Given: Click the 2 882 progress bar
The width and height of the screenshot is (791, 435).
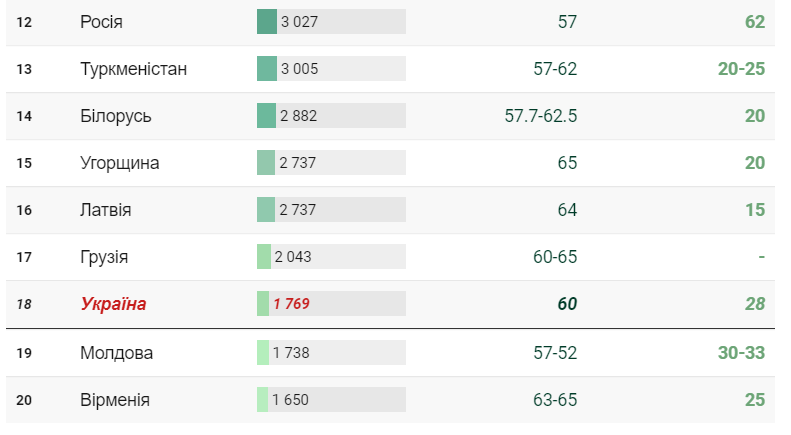Looking at the screenshot, I should (x=331, y=116).
